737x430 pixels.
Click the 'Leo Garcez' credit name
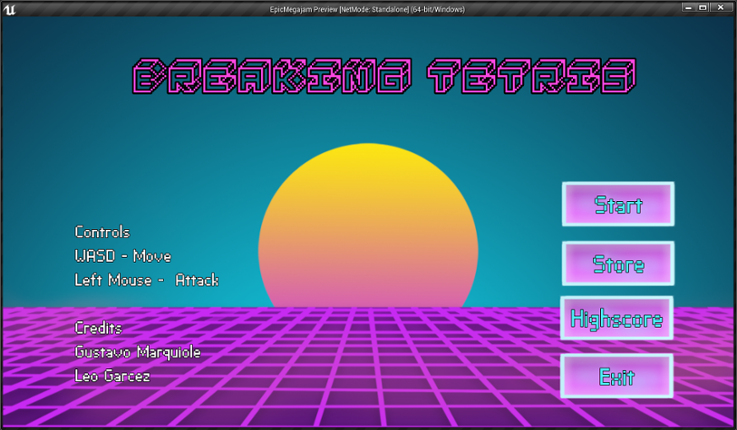pos(112,375)
